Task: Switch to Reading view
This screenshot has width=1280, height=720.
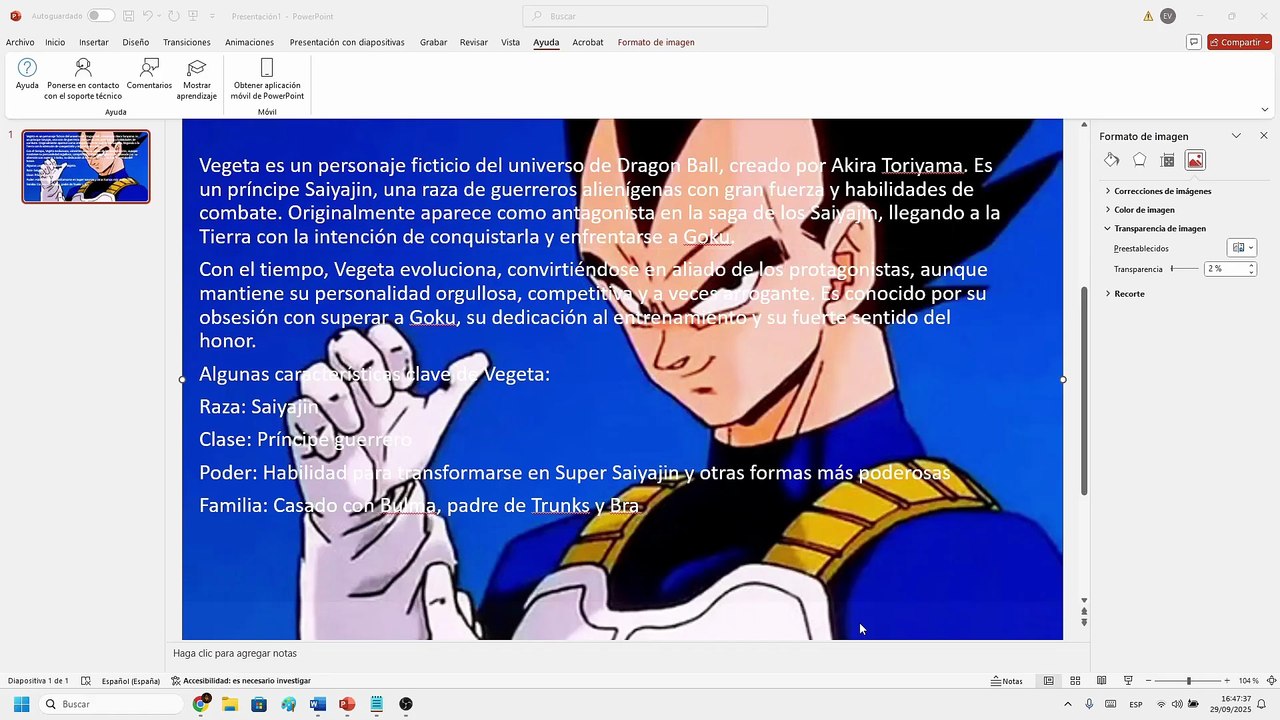Action: 1101,681
